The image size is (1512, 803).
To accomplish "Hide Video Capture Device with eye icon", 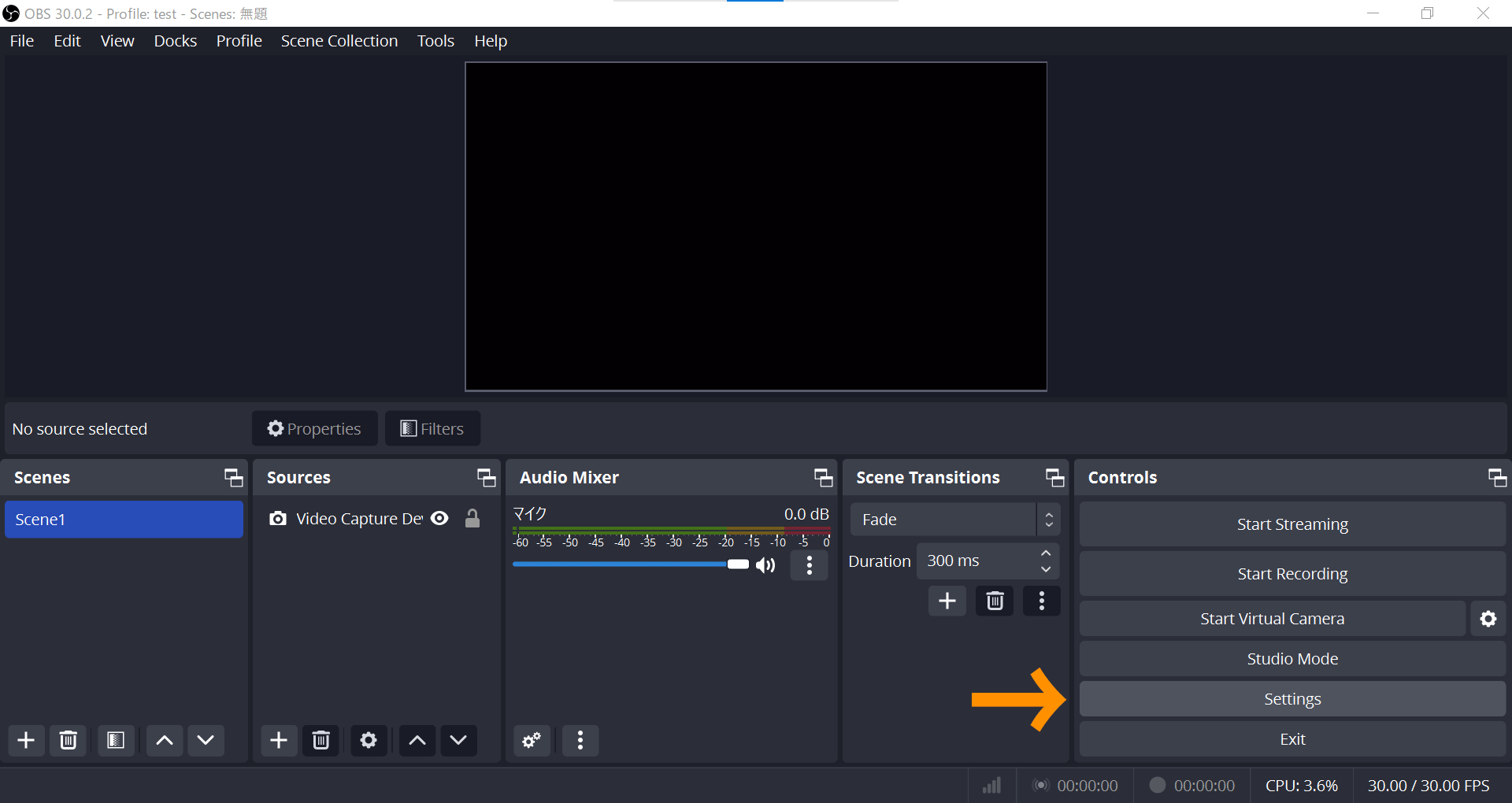I will point(440,518).
